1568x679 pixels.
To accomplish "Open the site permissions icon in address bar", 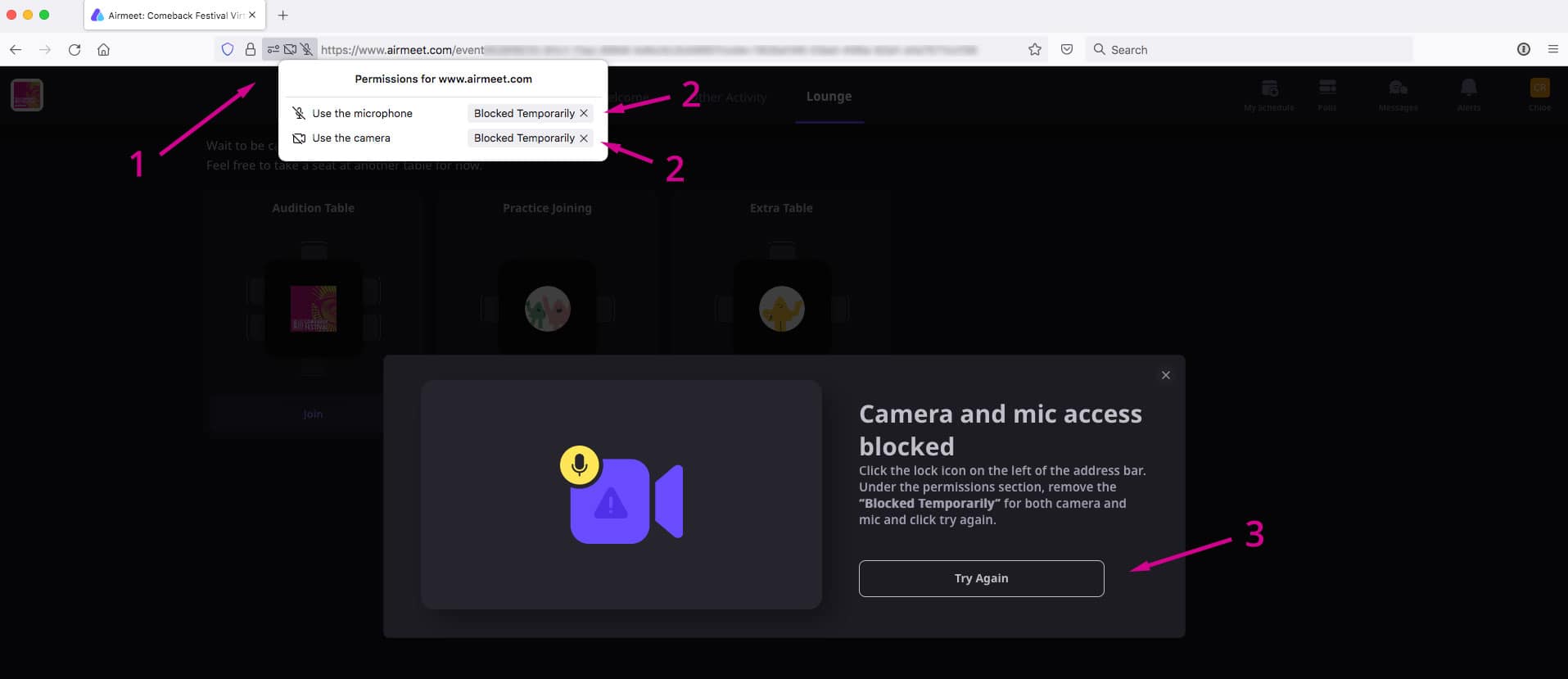I will pos(273,50).
